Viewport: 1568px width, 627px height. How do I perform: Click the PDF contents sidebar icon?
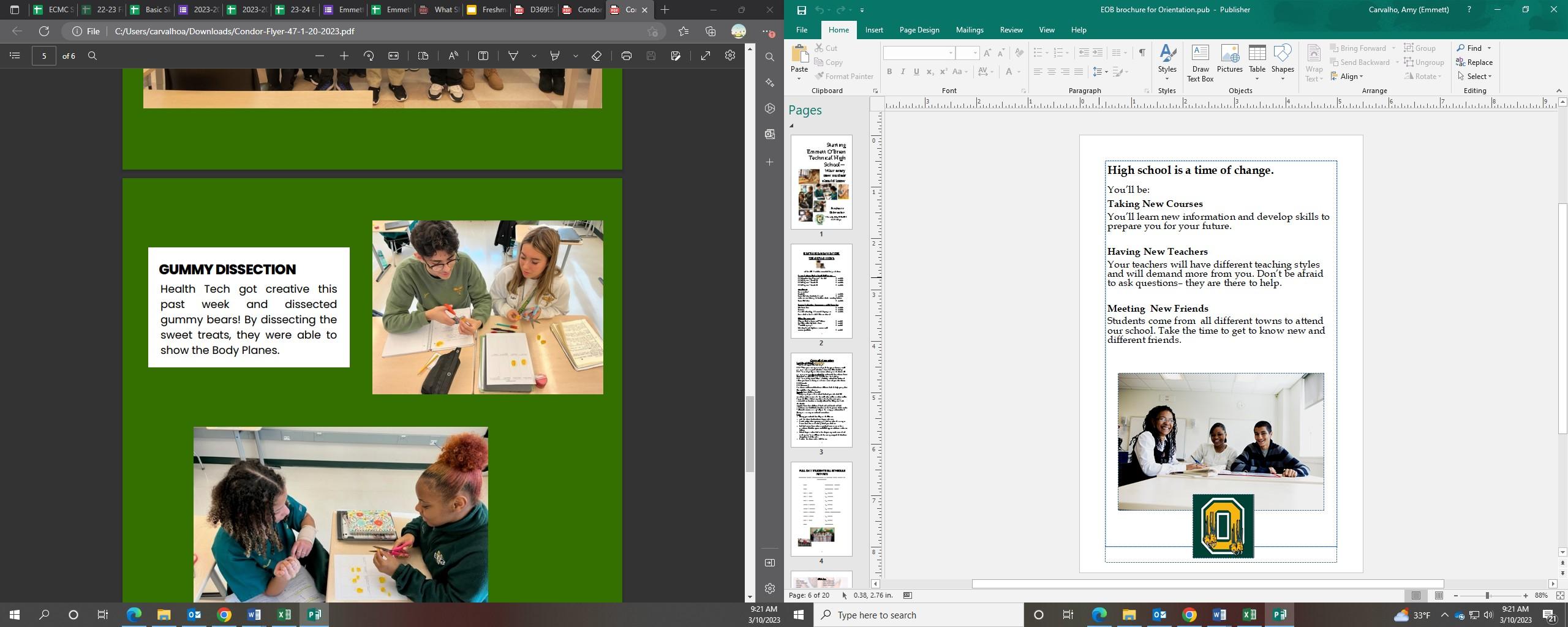(15, 56)
